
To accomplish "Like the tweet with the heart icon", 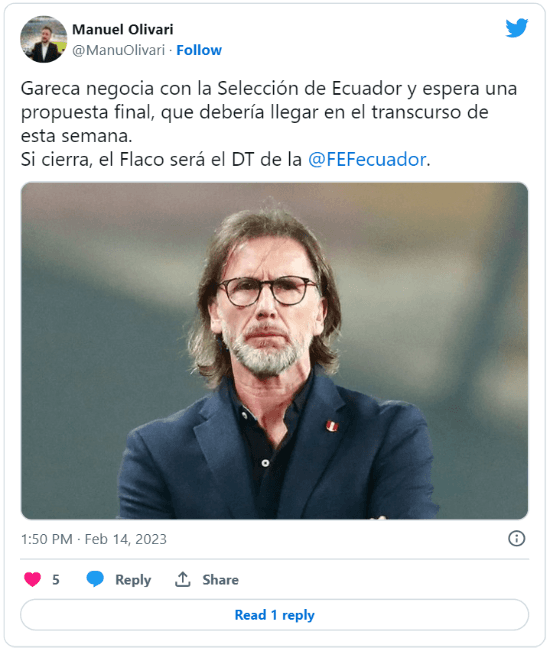I will pos(32,579).
